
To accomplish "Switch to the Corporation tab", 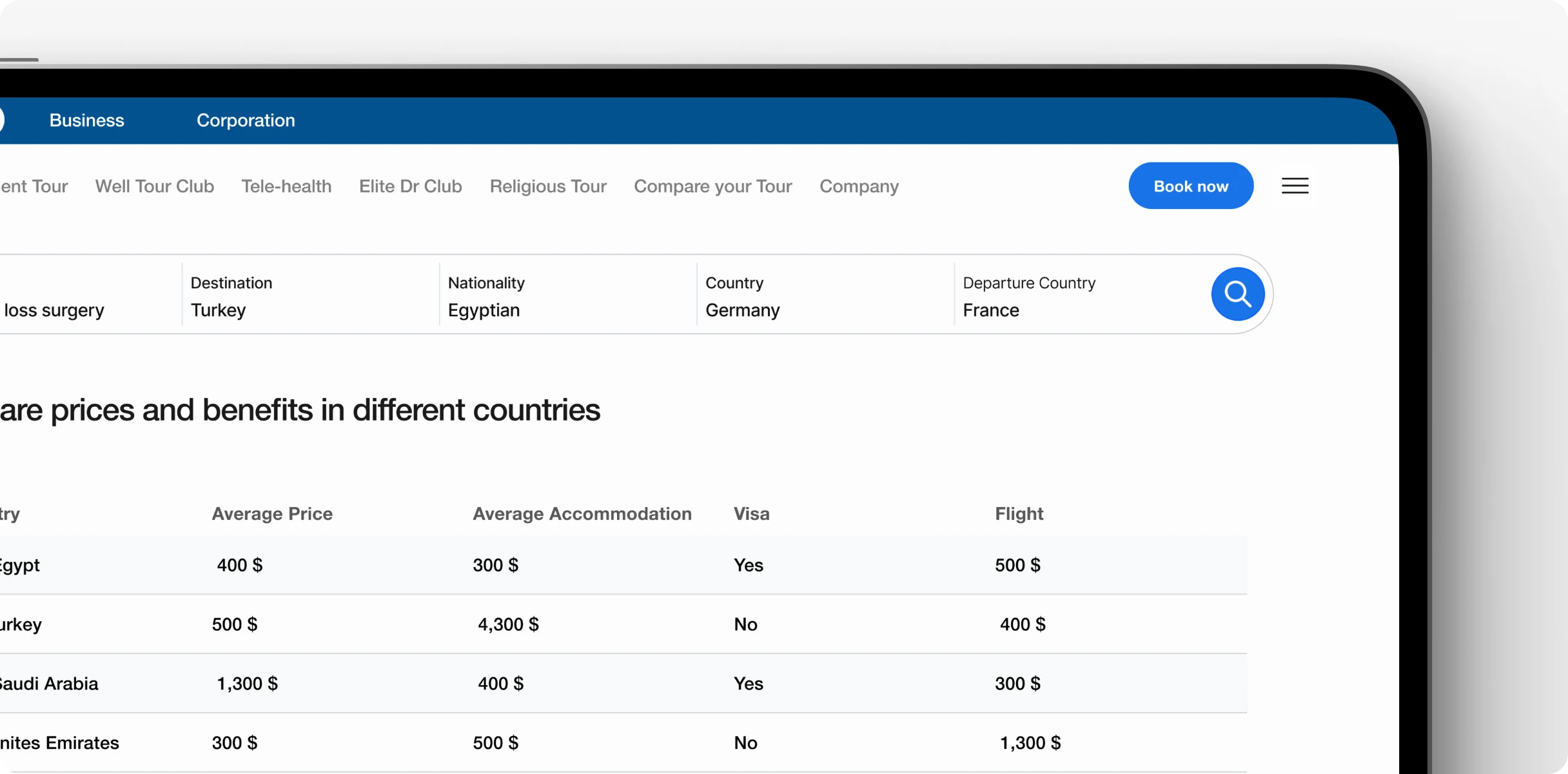I will pos(246,121).
